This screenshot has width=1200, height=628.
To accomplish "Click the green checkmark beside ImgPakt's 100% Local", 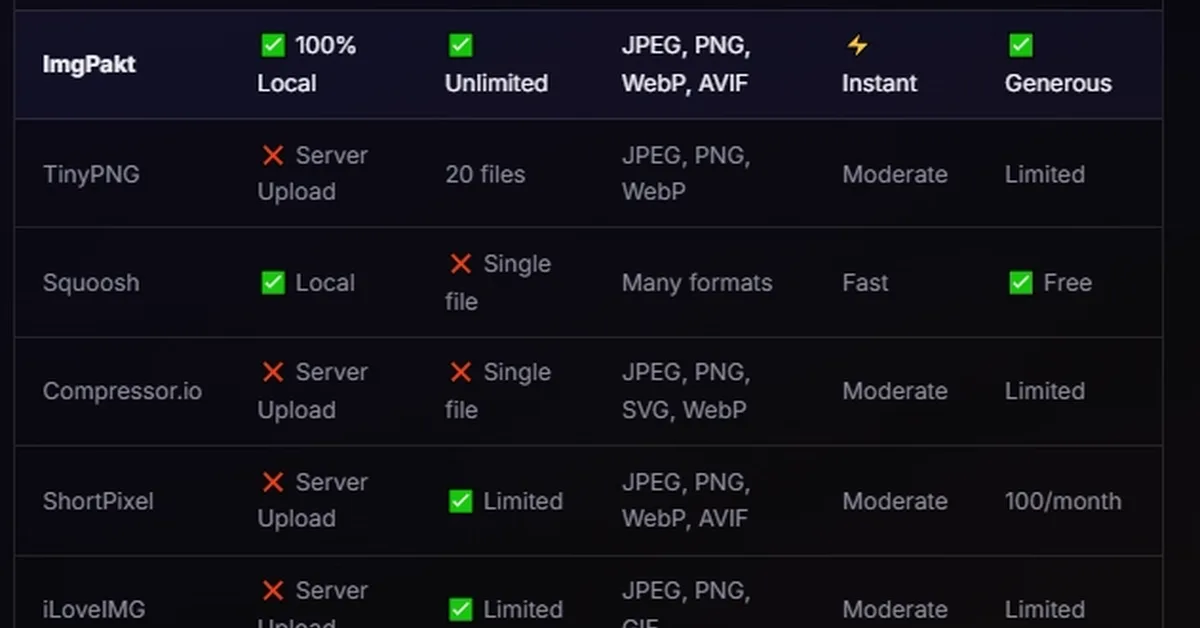I will click(272, 45).
